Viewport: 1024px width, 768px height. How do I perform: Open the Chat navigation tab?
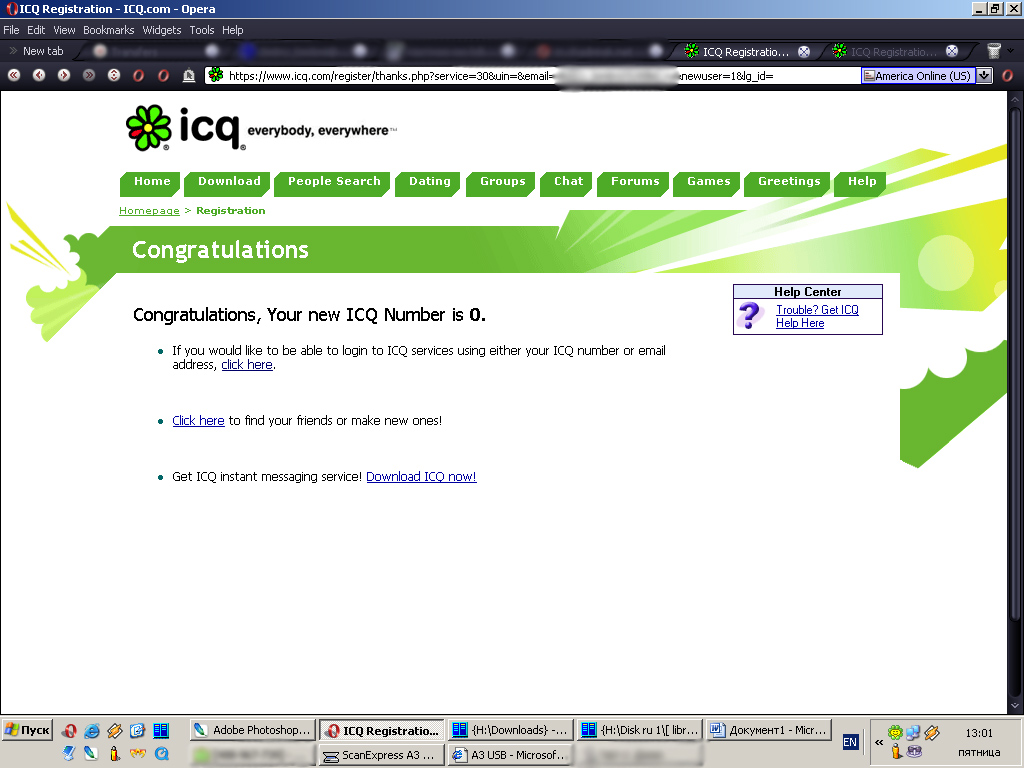coord(568,182)
